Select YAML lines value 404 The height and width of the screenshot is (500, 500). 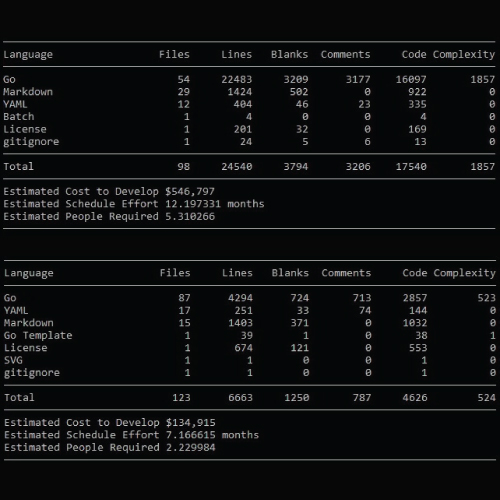point(243,104)
